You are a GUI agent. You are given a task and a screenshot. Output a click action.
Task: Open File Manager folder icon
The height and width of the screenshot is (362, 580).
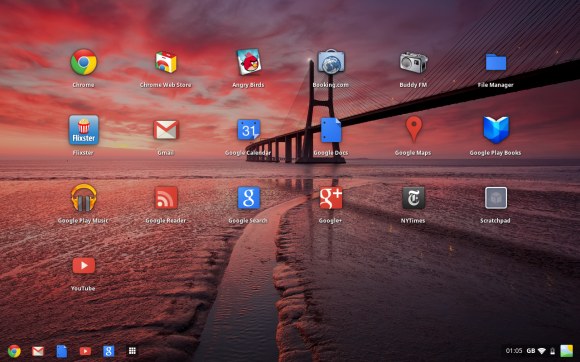coord(496,62)
